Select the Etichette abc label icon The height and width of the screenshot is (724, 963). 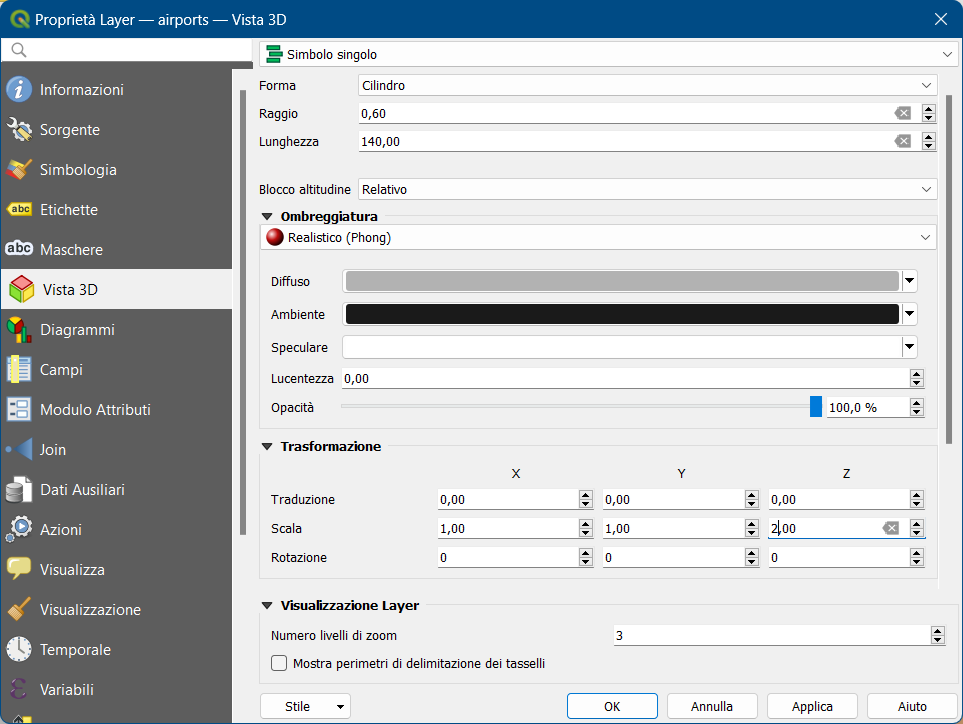(x=19, y=209)
